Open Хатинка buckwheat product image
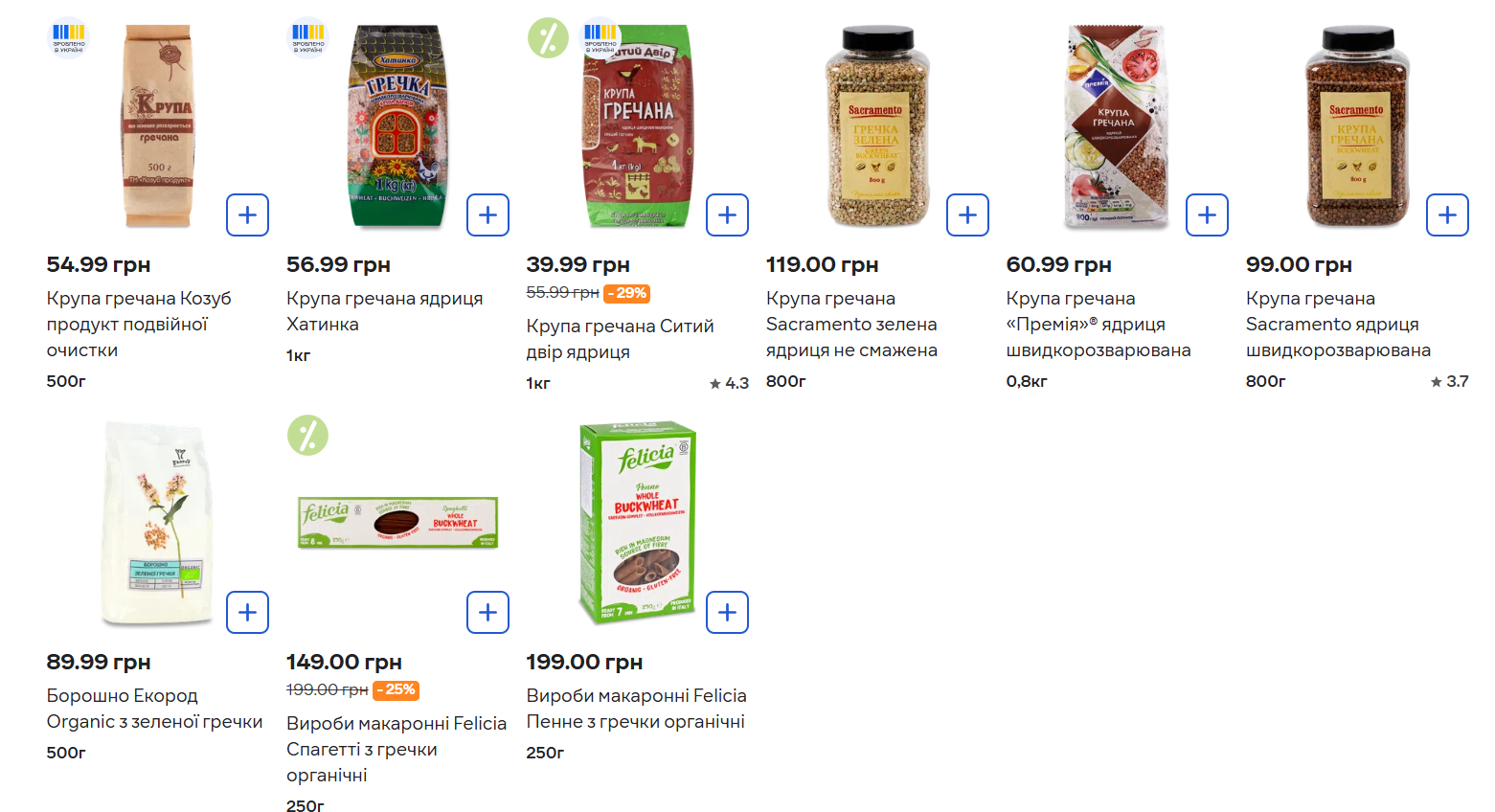 pos(396,125)
